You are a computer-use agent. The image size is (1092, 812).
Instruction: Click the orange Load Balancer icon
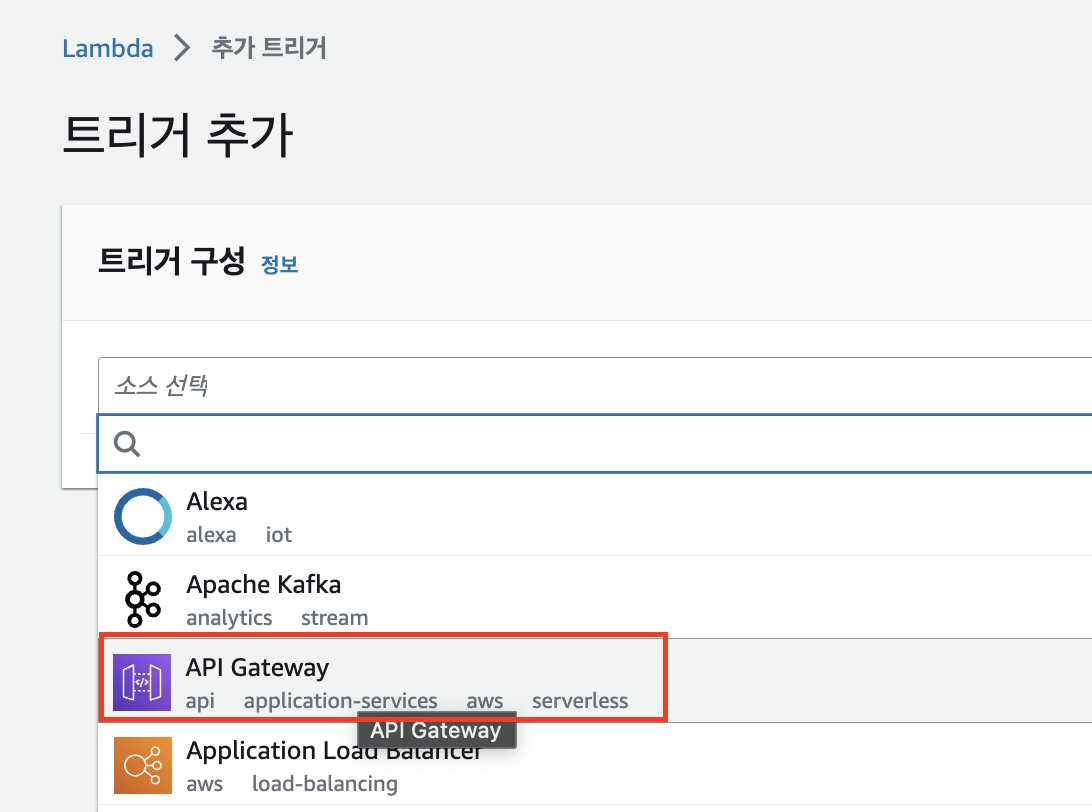click(x=143, y=765)
